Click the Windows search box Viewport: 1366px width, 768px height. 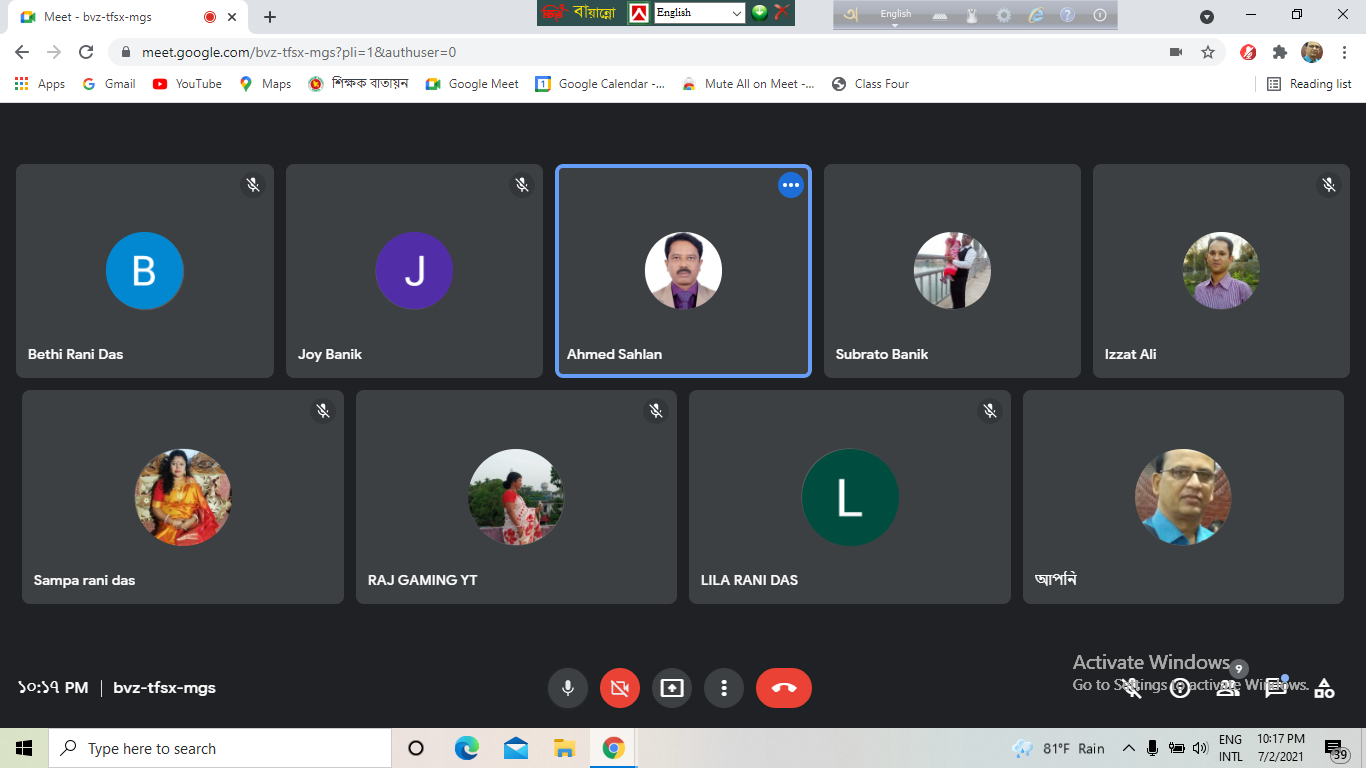(x=220, y=748)
